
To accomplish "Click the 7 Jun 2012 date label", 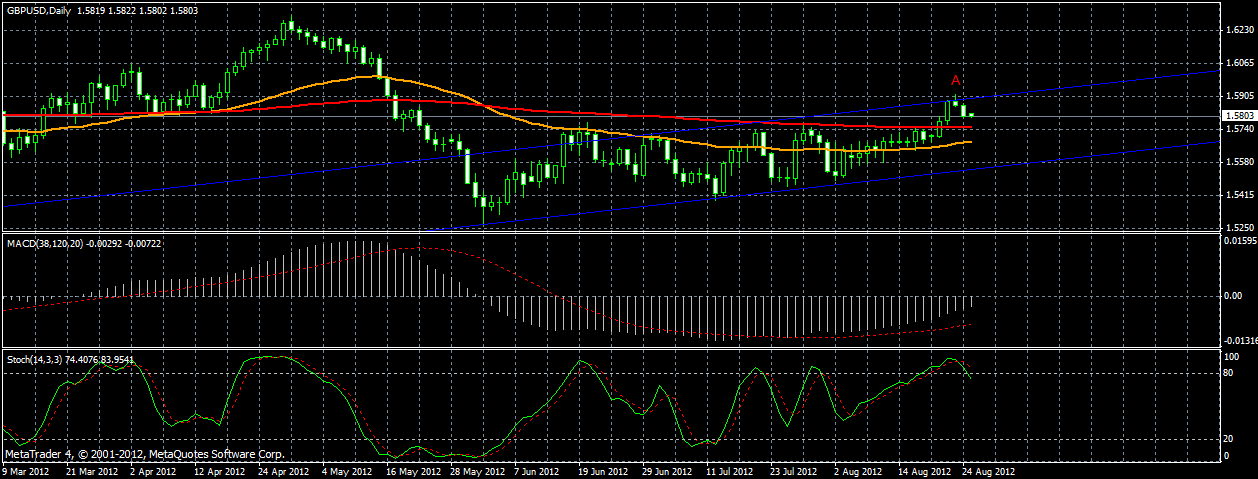I will coord(538,471).
